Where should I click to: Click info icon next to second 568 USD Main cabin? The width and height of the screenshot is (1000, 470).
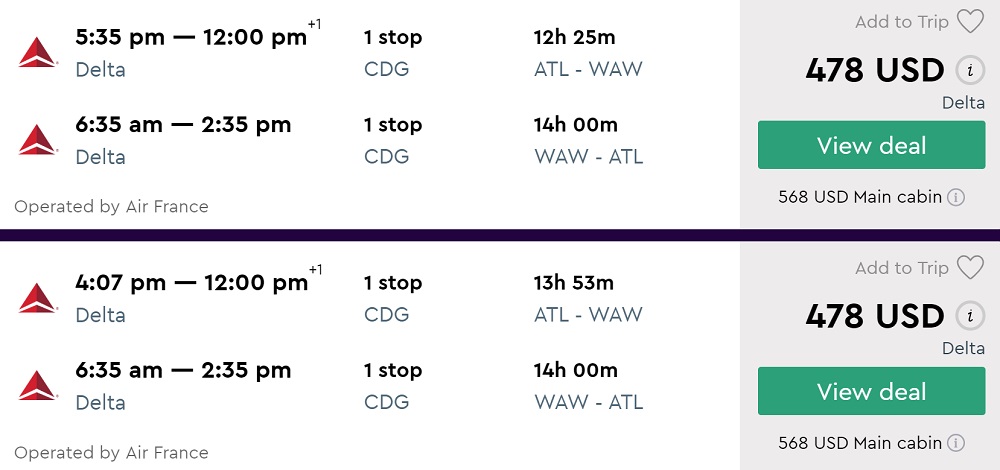pos(956,443)
